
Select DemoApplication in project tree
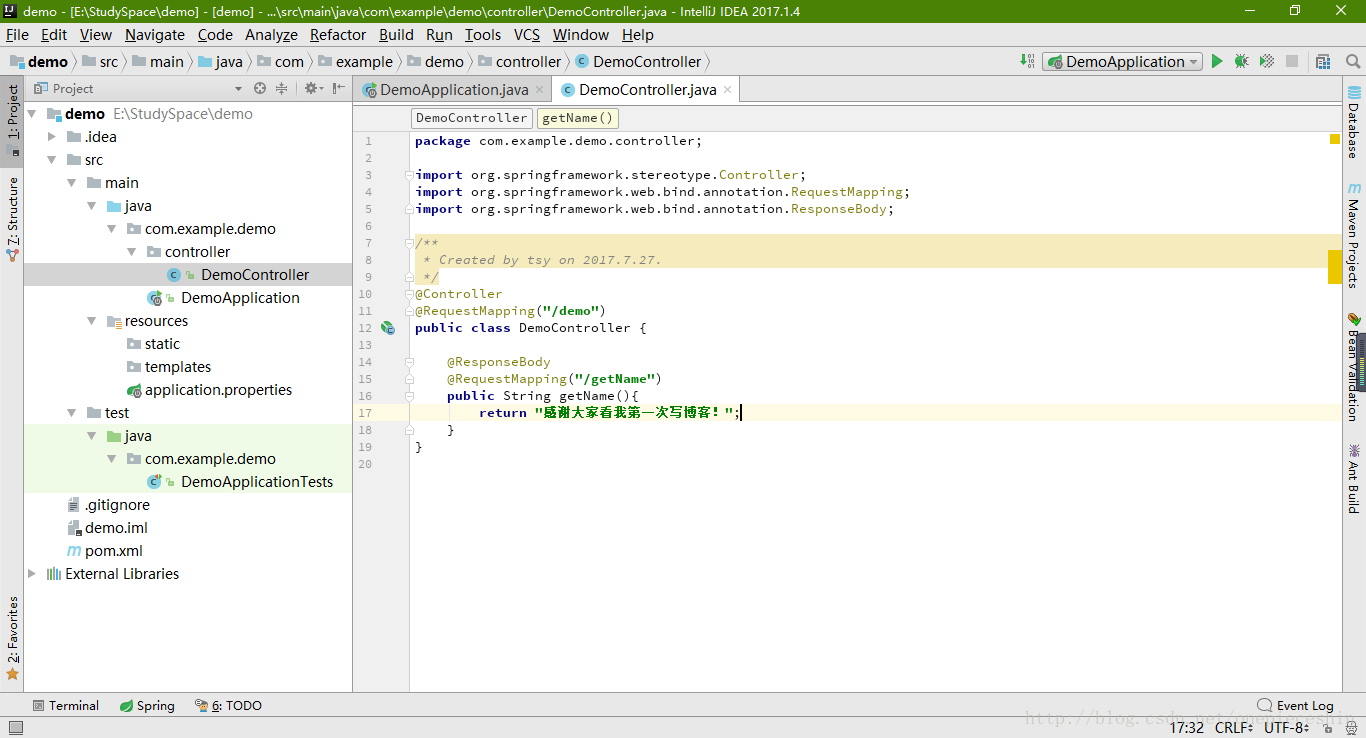point(240,298)
